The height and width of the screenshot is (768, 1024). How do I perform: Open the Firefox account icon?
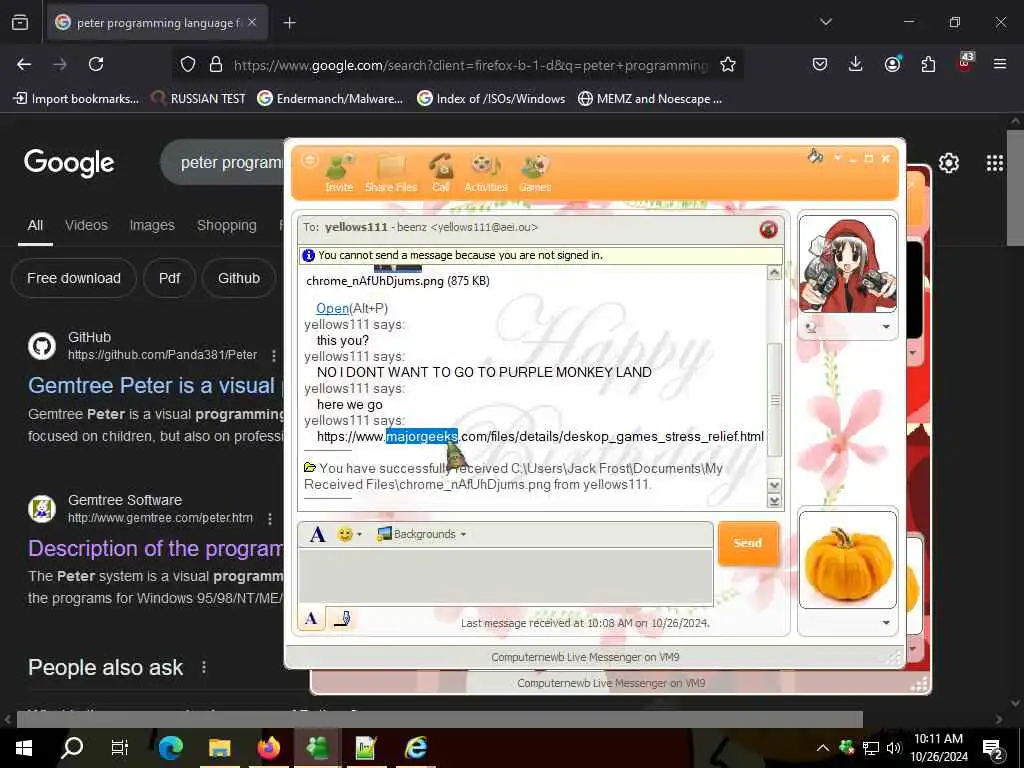[x=892, y=64]
